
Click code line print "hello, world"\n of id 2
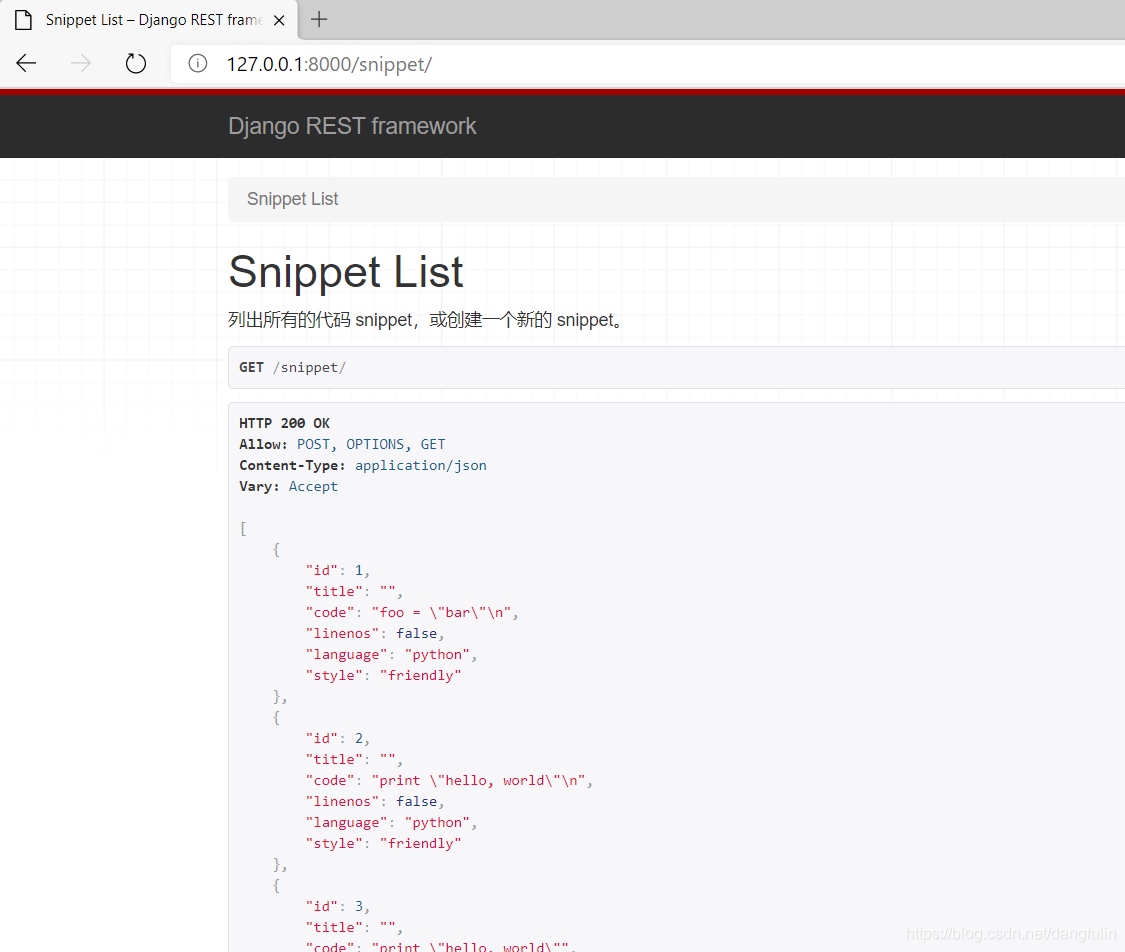[449, 781]
